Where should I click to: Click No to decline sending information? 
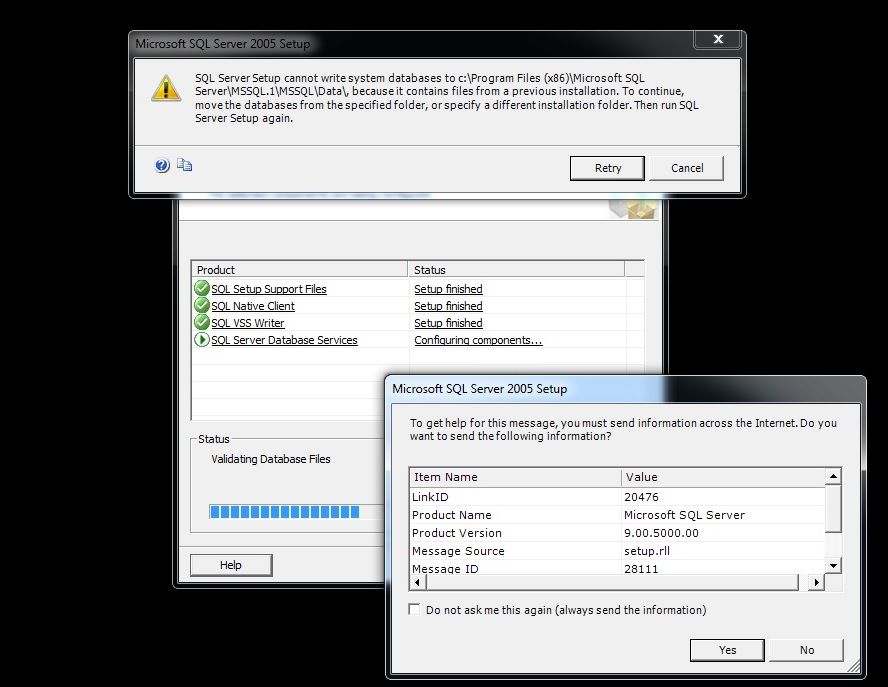pyautogui.click(x=806, y=650)
